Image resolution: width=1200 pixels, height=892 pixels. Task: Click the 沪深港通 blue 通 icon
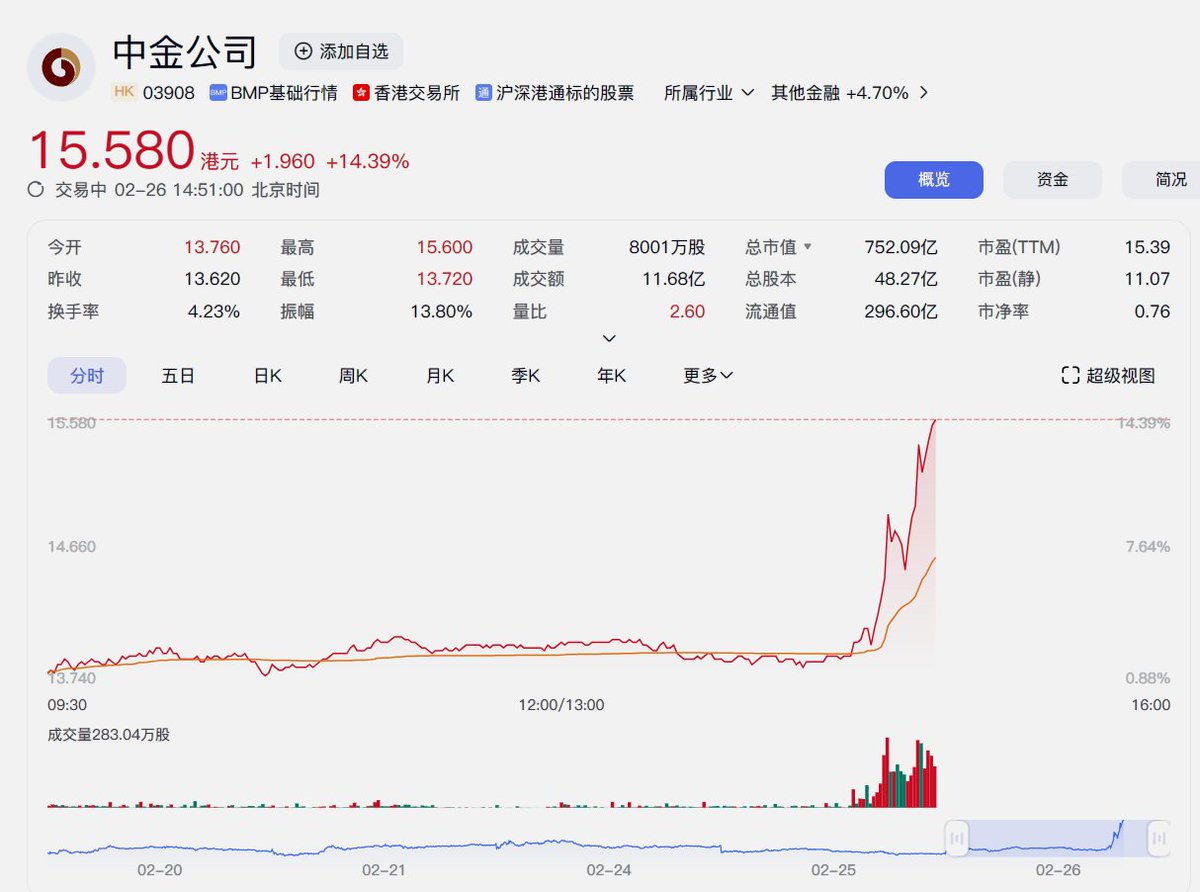tap(484, 93)
